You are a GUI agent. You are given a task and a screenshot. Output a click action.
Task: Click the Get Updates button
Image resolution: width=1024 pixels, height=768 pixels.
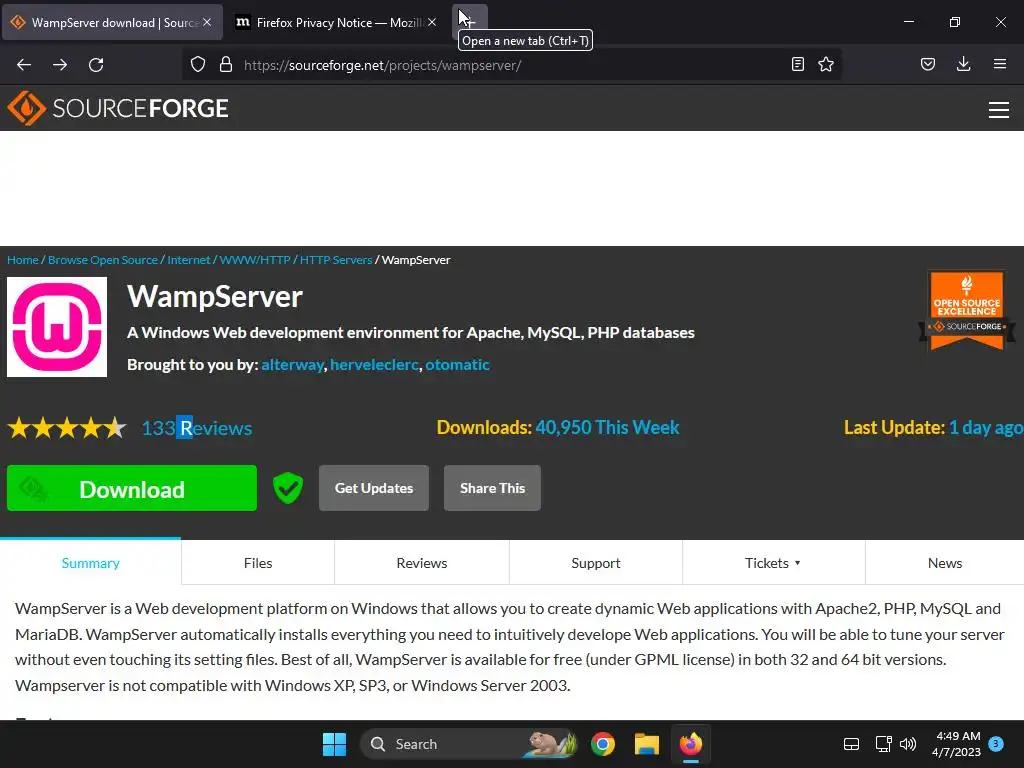click(374, 488)
